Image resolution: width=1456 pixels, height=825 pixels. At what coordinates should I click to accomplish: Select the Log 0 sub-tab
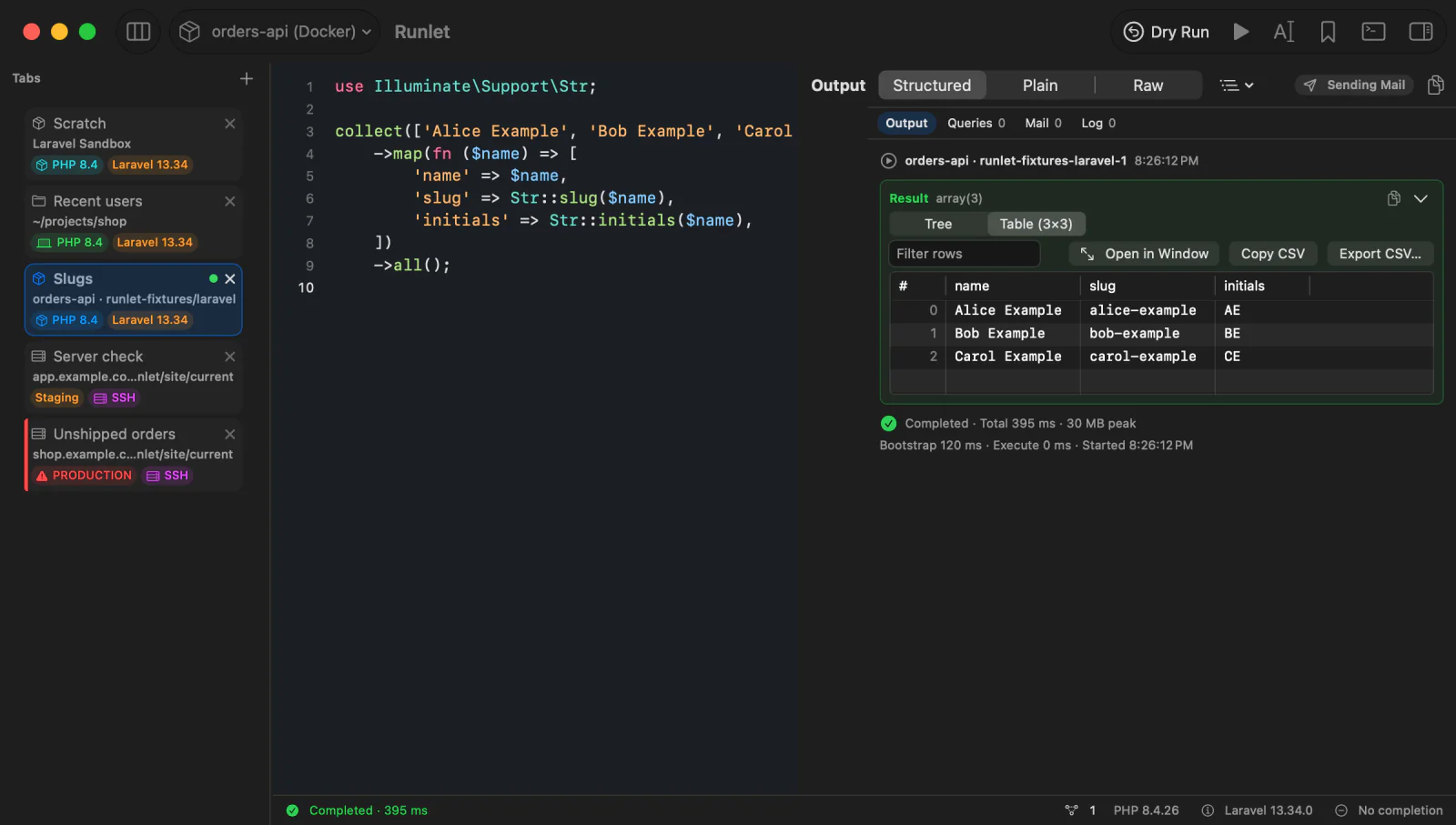coord(1098,124)
